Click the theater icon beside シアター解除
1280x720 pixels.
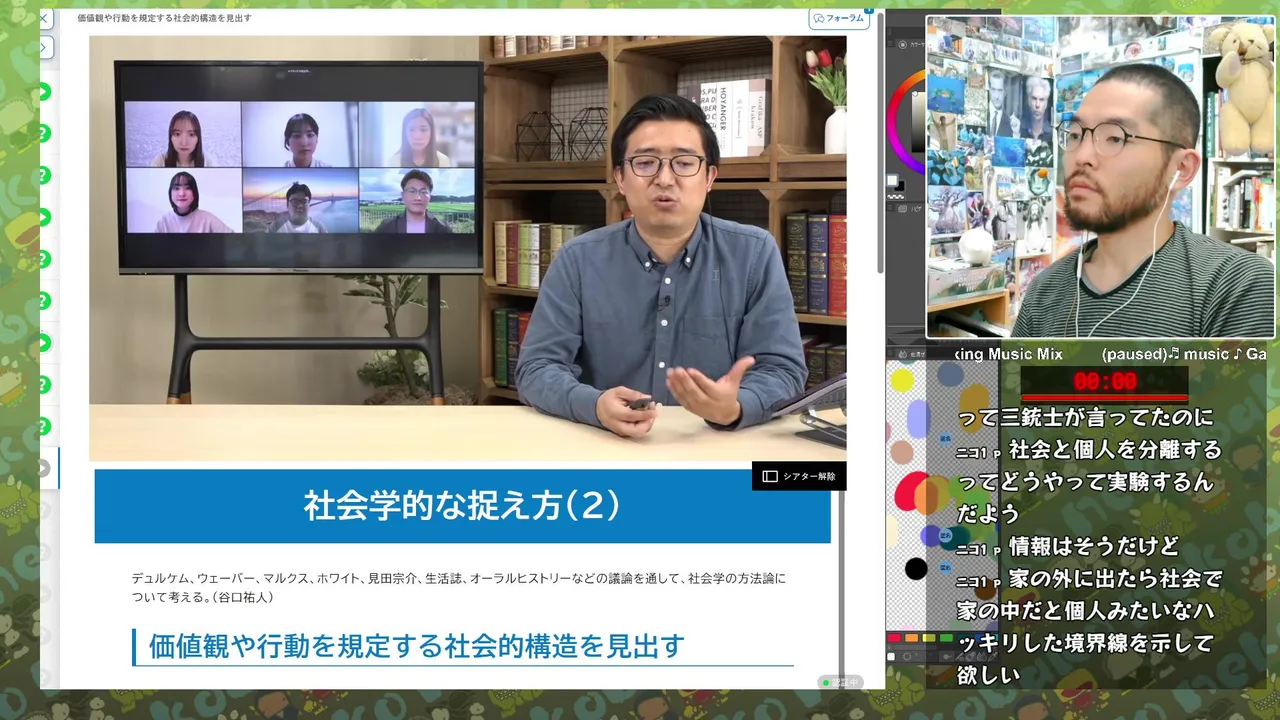(770, 476)
